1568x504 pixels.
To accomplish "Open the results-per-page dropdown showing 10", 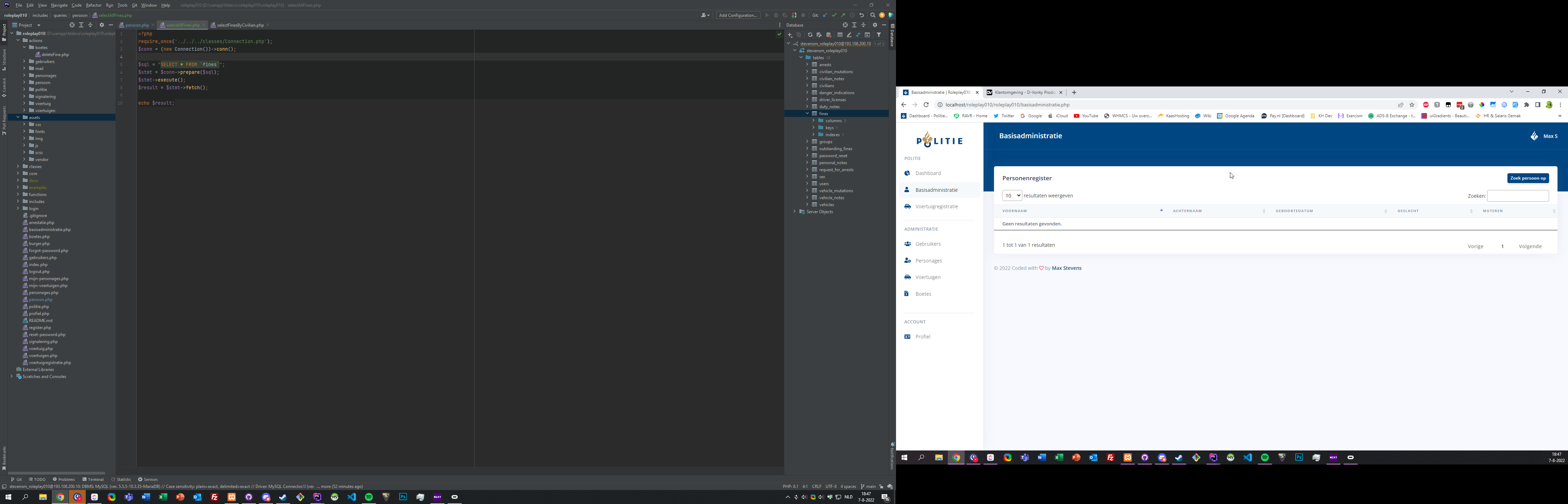I will tap(1012, 196).
